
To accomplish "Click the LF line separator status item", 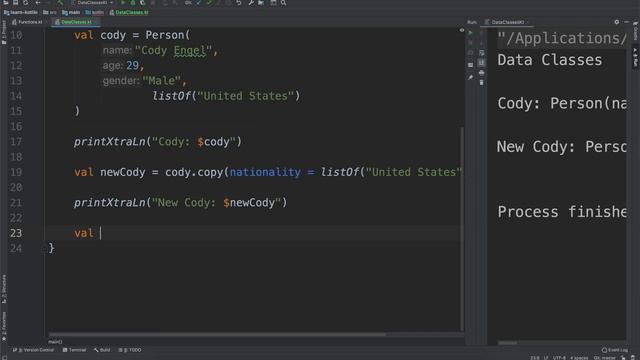I will (546, 358).
